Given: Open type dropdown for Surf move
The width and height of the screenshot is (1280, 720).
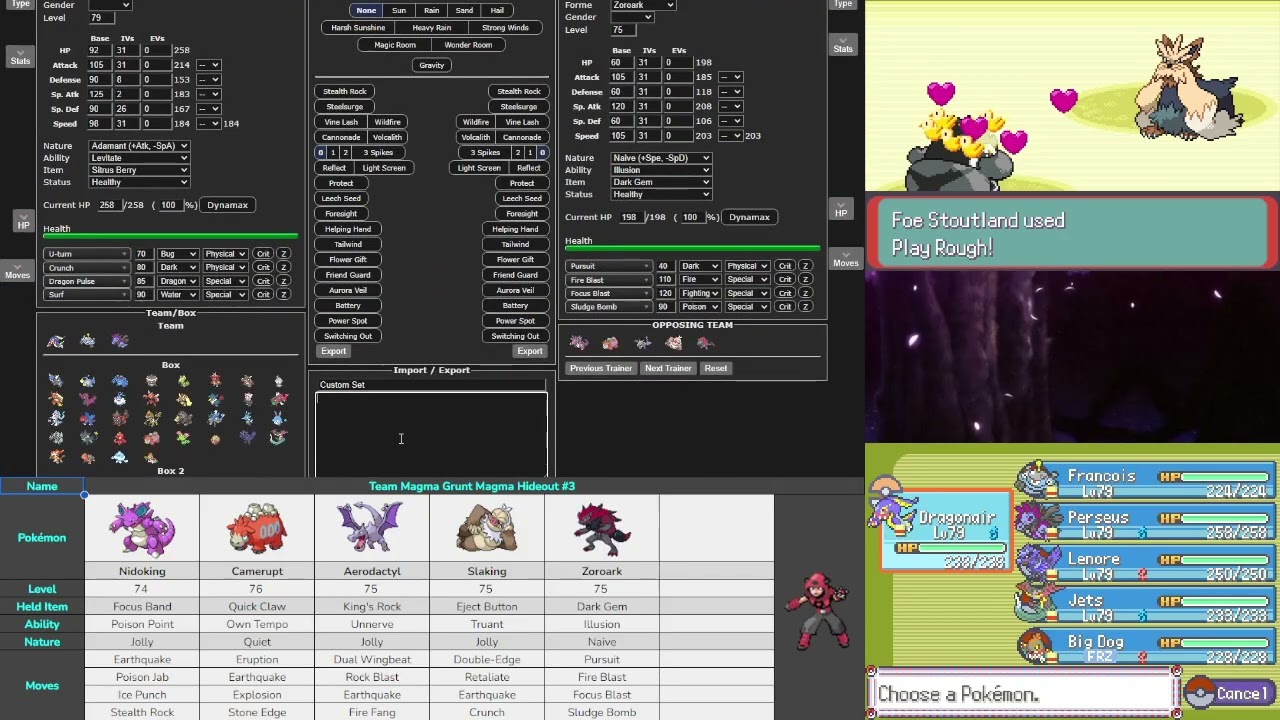Looking at the screenshot, I should pos(177,295).
